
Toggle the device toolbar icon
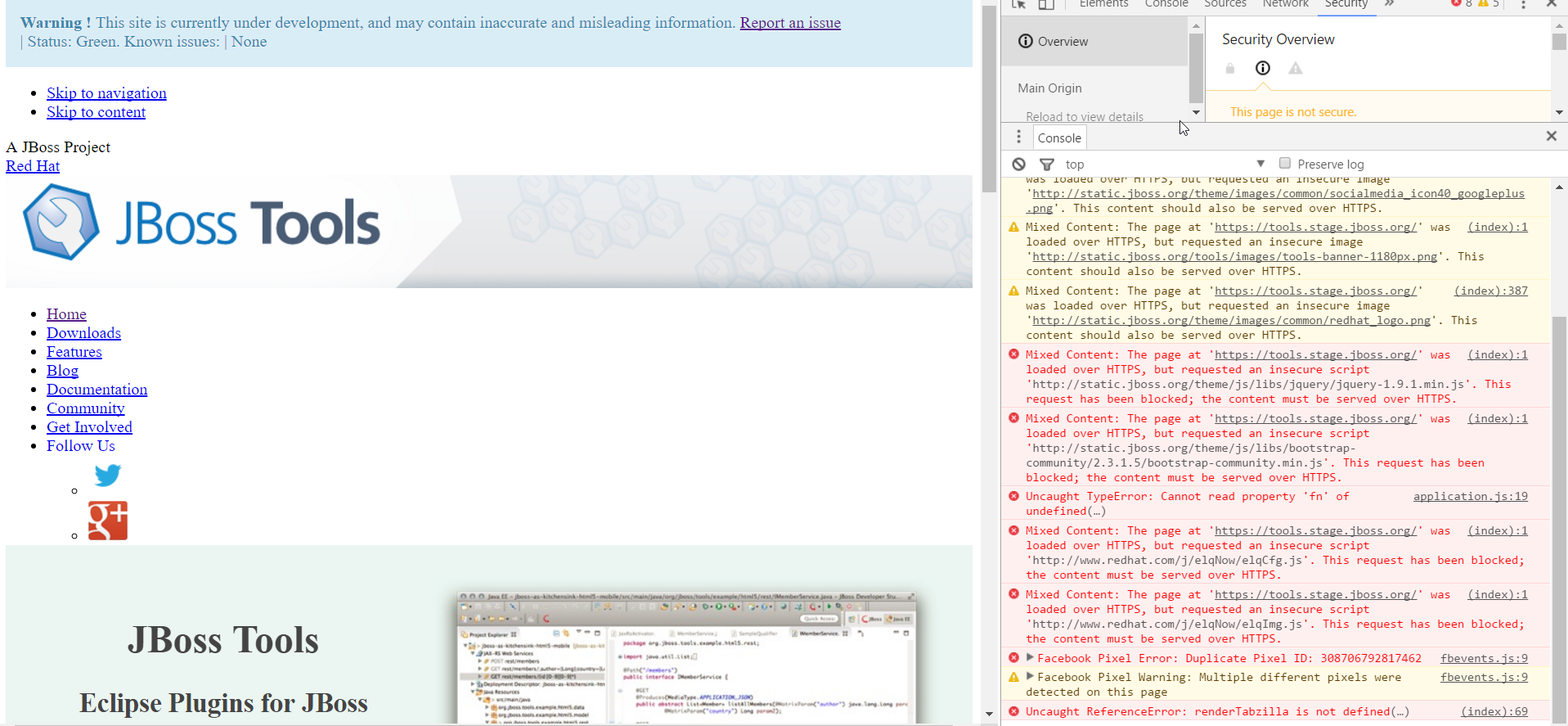(1046, 4)
